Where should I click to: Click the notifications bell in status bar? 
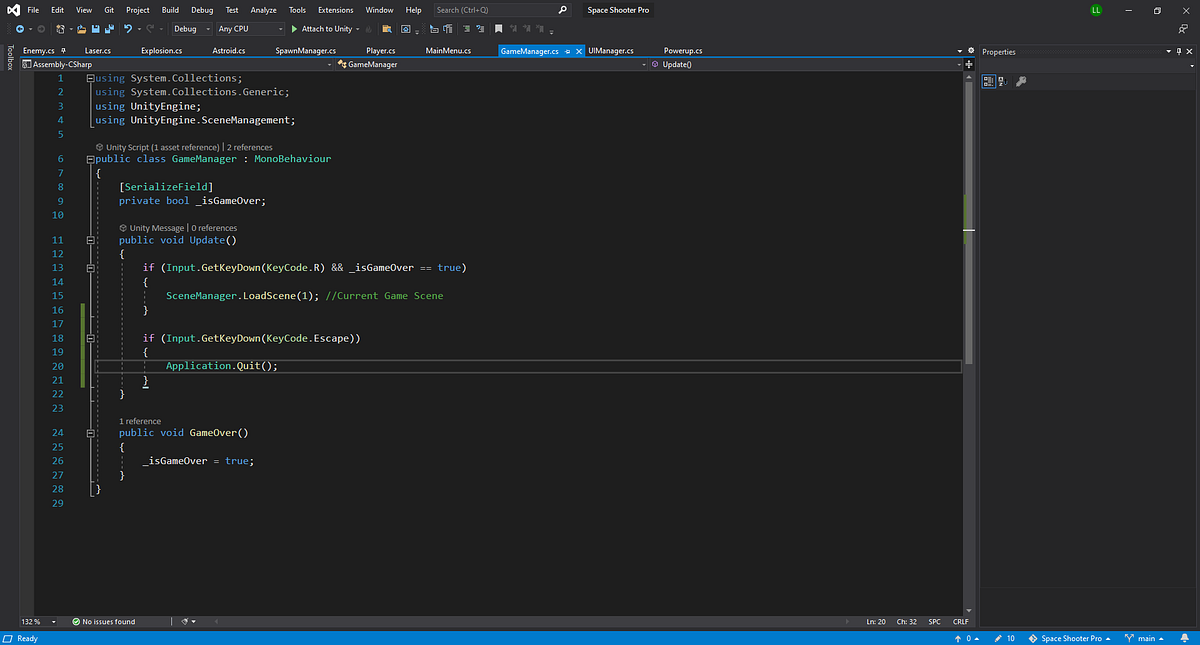[1185, 638]
